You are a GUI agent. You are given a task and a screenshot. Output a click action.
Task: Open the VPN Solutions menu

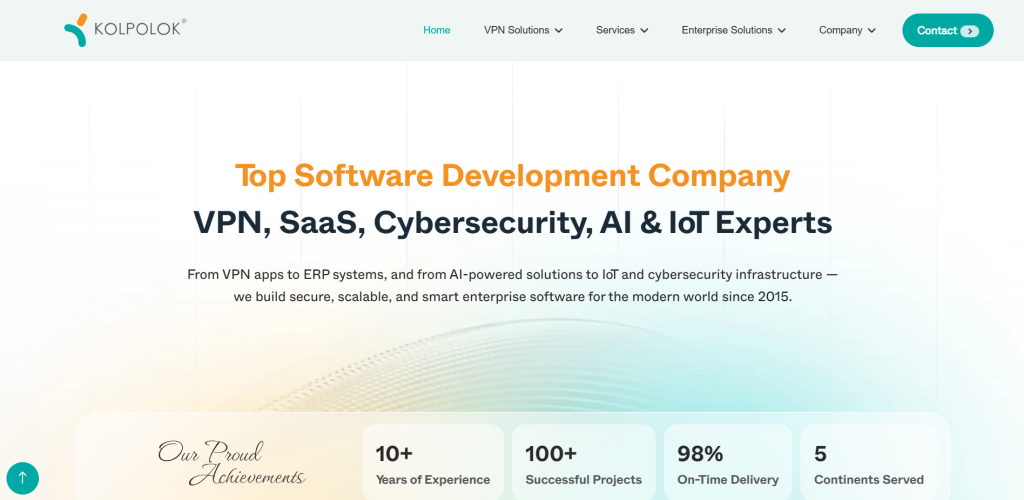(516, 30)
